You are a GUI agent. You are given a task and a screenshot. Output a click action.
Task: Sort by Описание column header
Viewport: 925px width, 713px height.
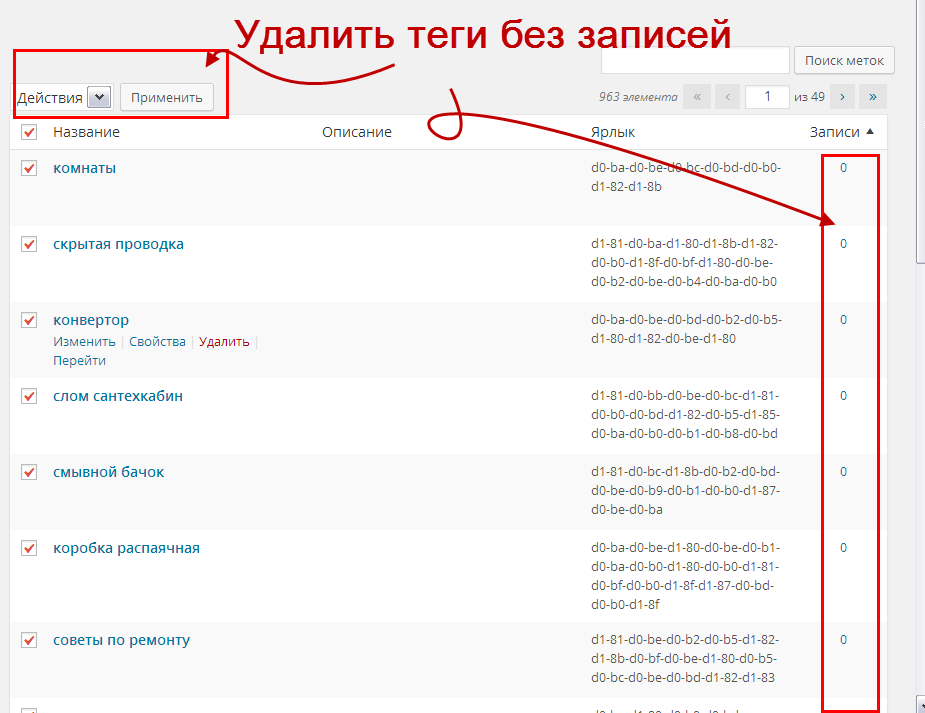pos(357,132)
